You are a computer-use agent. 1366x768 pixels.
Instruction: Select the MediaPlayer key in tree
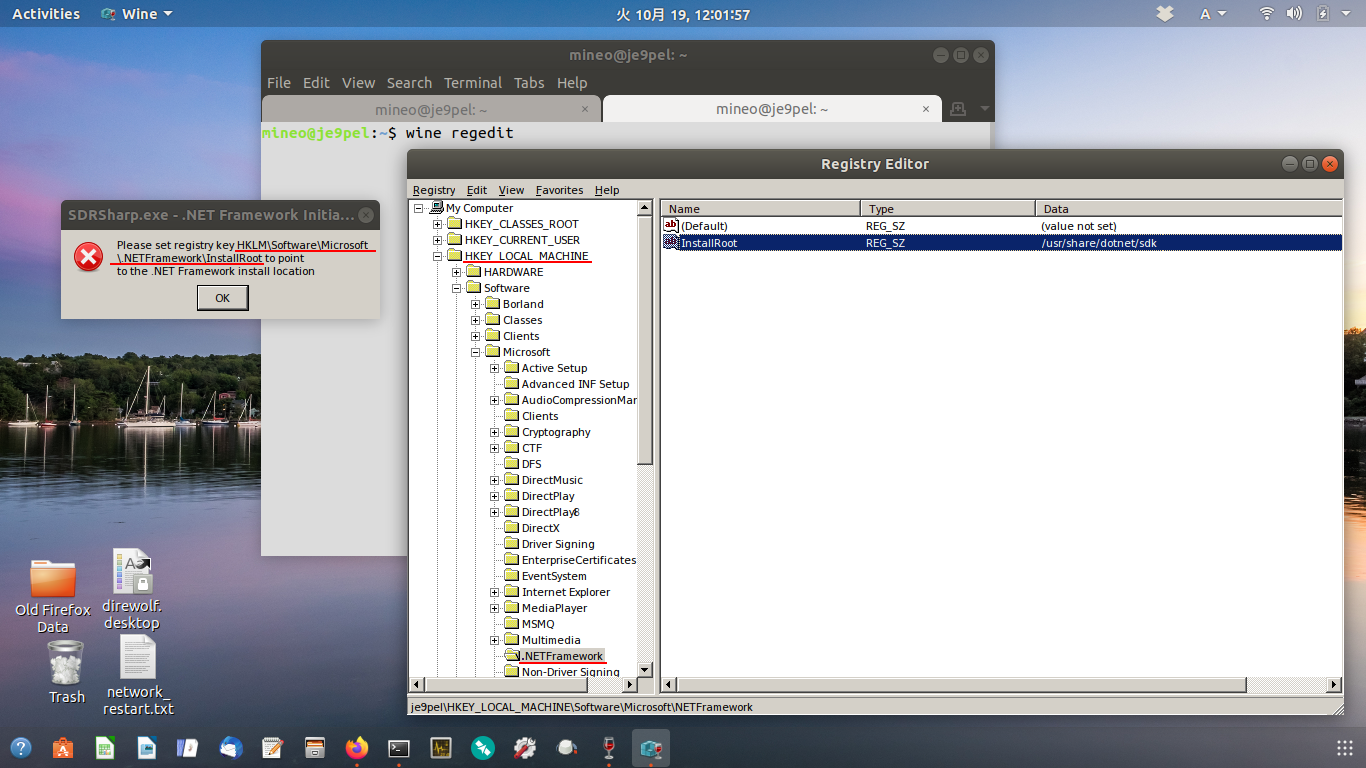[x=554, y=608]
